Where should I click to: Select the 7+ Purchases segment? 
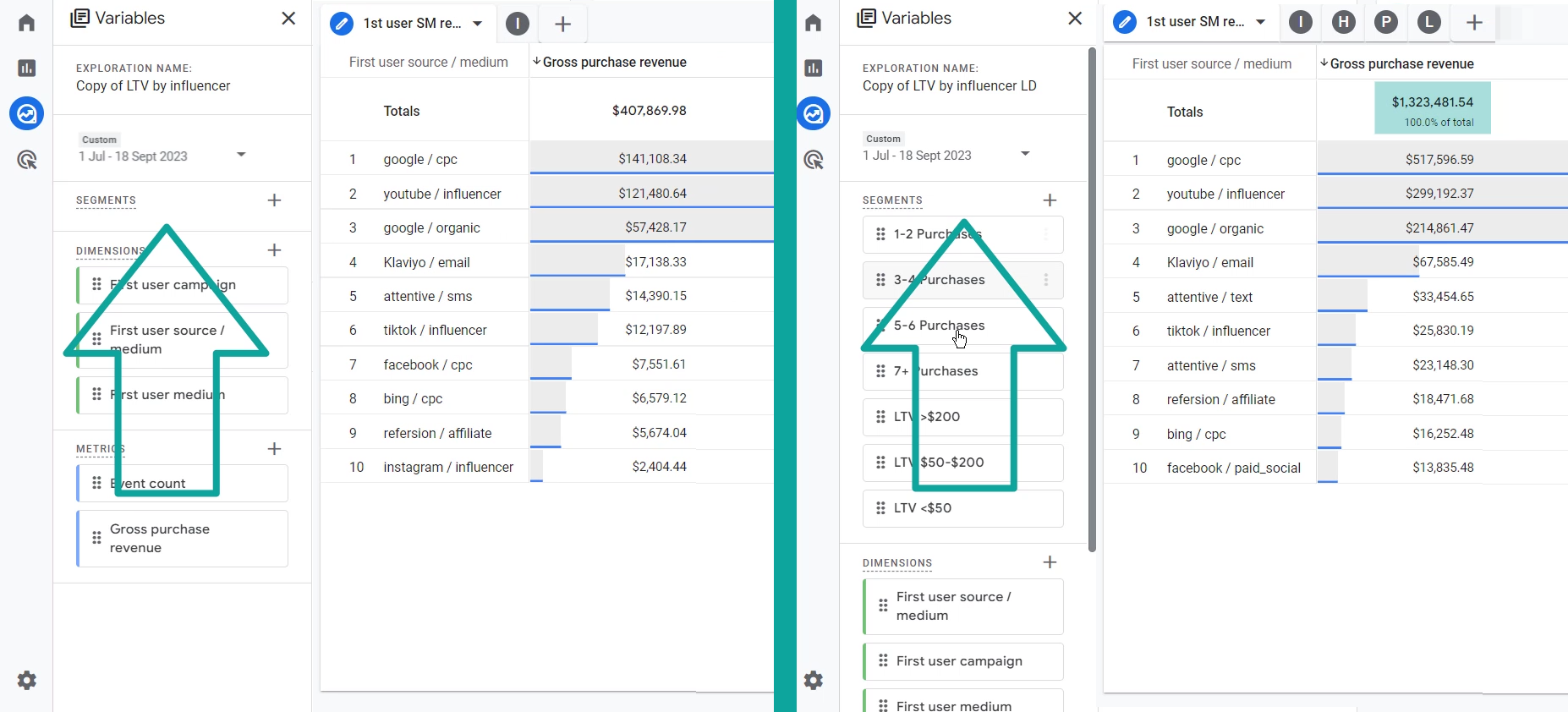pyautogui.click(x=963, y=371)
